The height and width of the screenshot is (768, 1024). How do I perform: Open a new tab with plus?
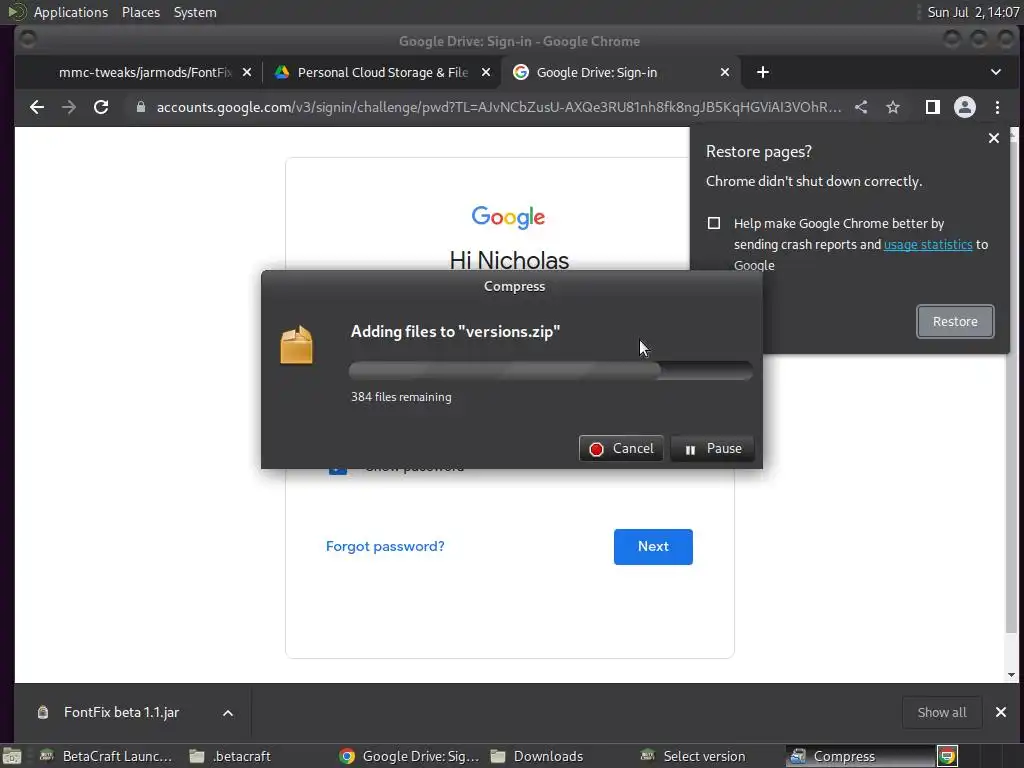click(763, 72)
